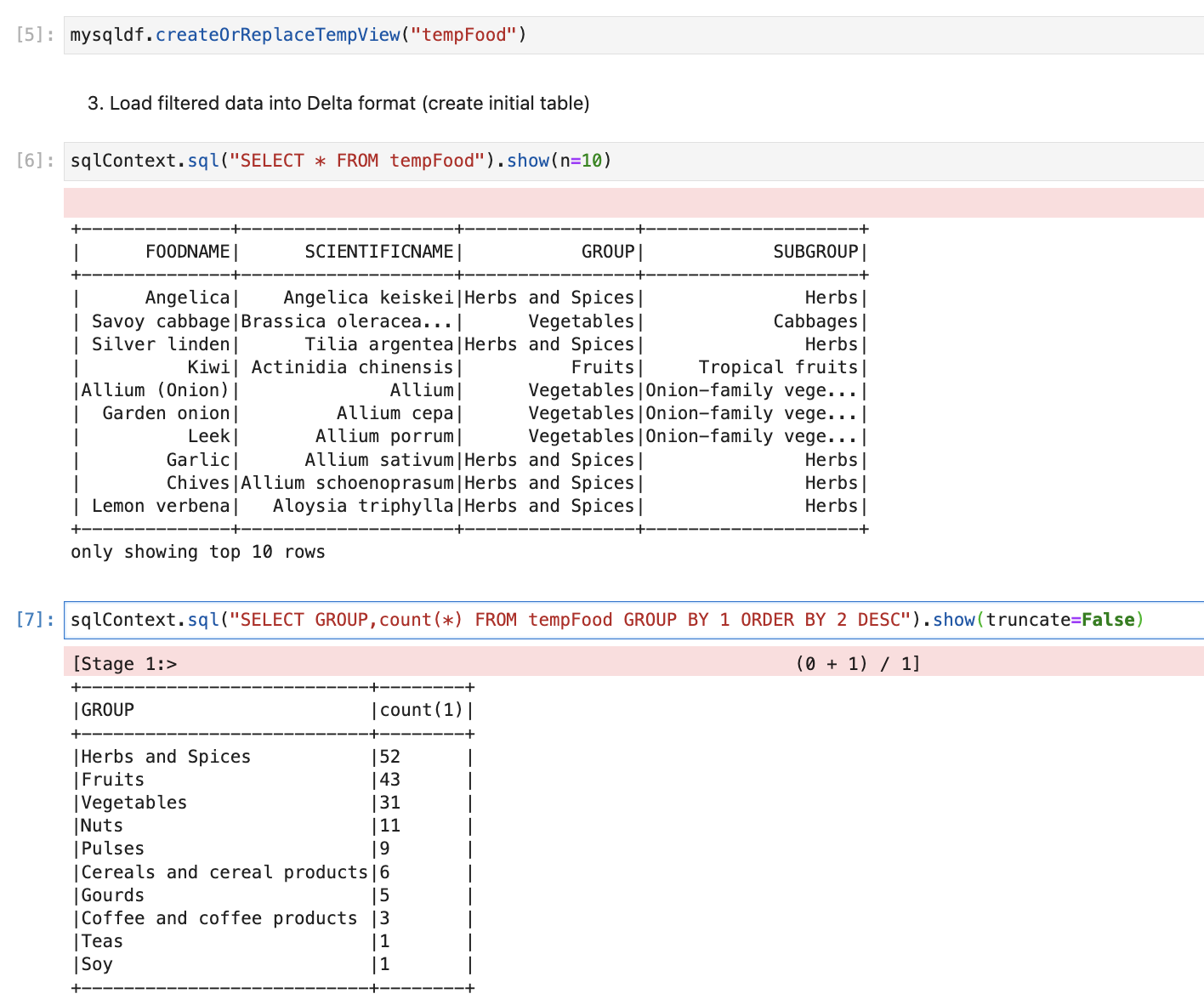The image size is (1204, 1005).
Task: Click the empty pink stderr output bar
Action: click(633, 203)
